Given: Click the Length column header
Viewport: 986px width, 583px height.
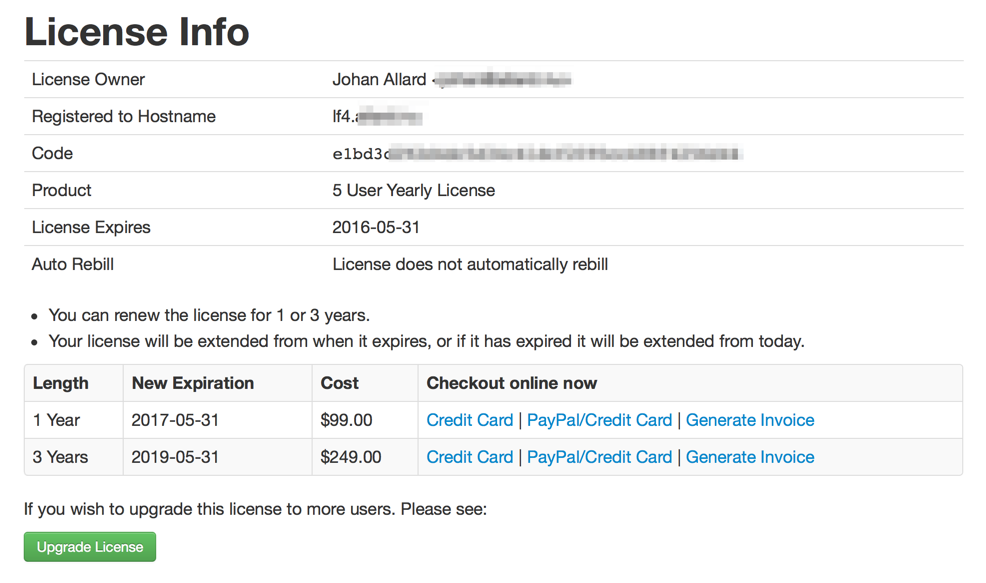Looking at the screenshot, I should coord(61,383).
